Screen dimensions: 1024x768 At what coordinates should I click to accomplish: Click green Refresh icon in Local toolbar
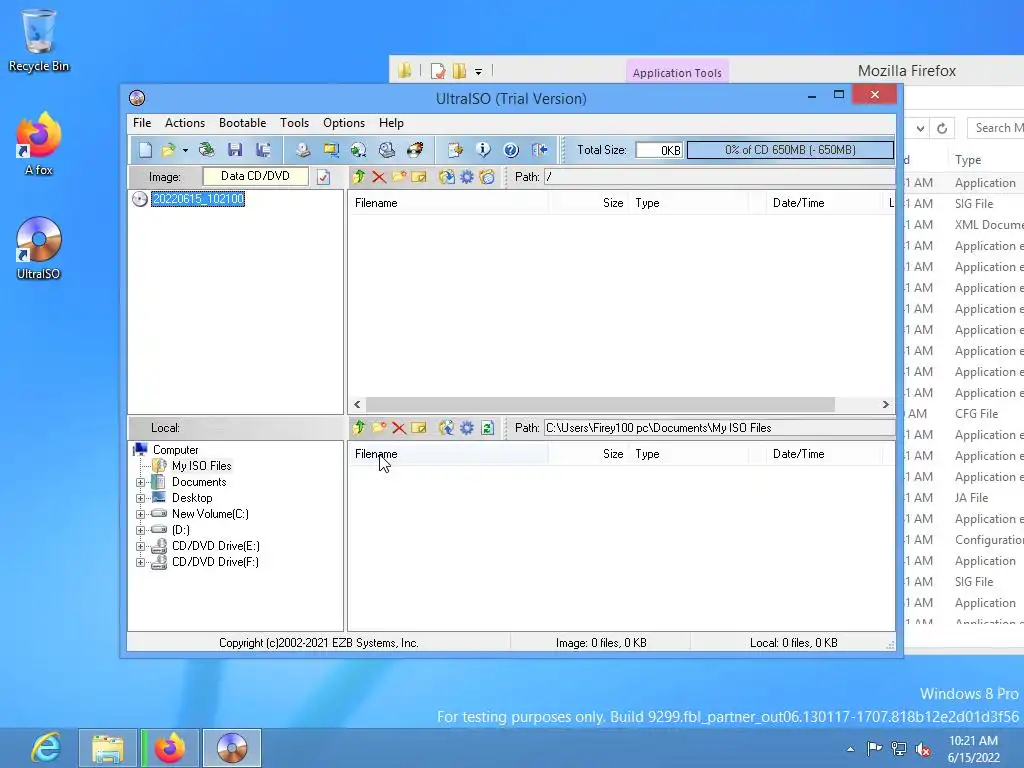click(x=487, y=428)
